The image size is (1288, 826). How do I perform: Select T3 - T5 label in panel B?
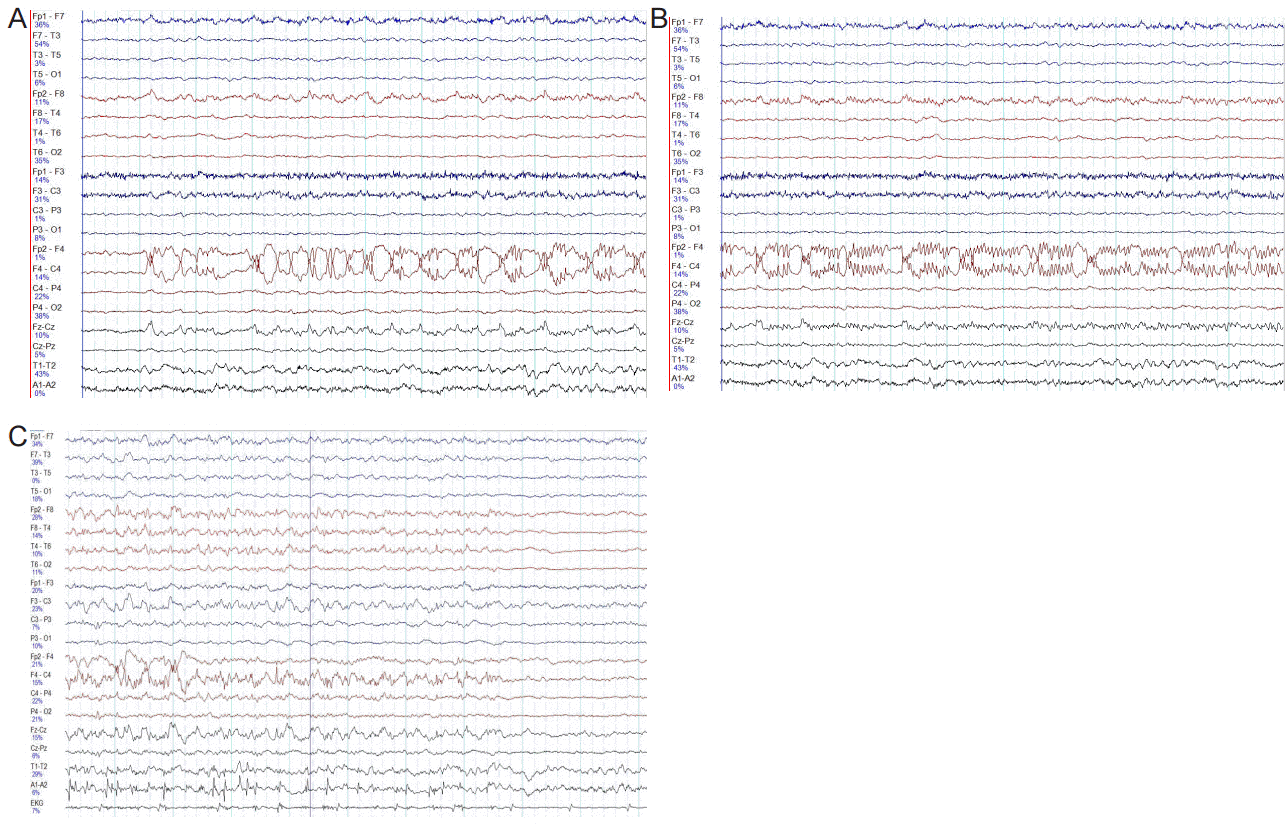tap(686, 60)
